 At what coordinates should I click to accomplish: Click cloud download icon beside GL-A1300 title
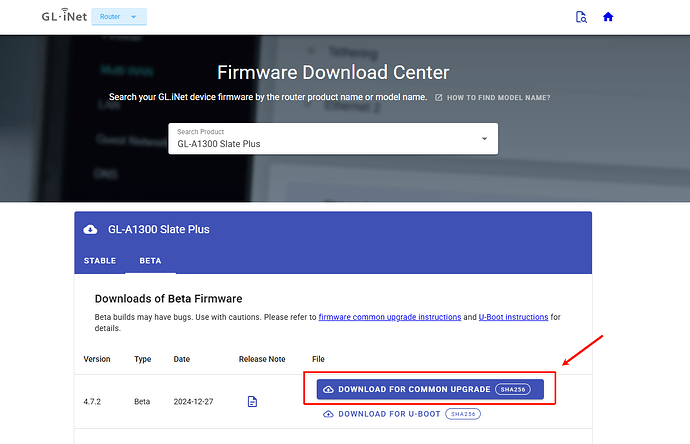tap(90, 229)
